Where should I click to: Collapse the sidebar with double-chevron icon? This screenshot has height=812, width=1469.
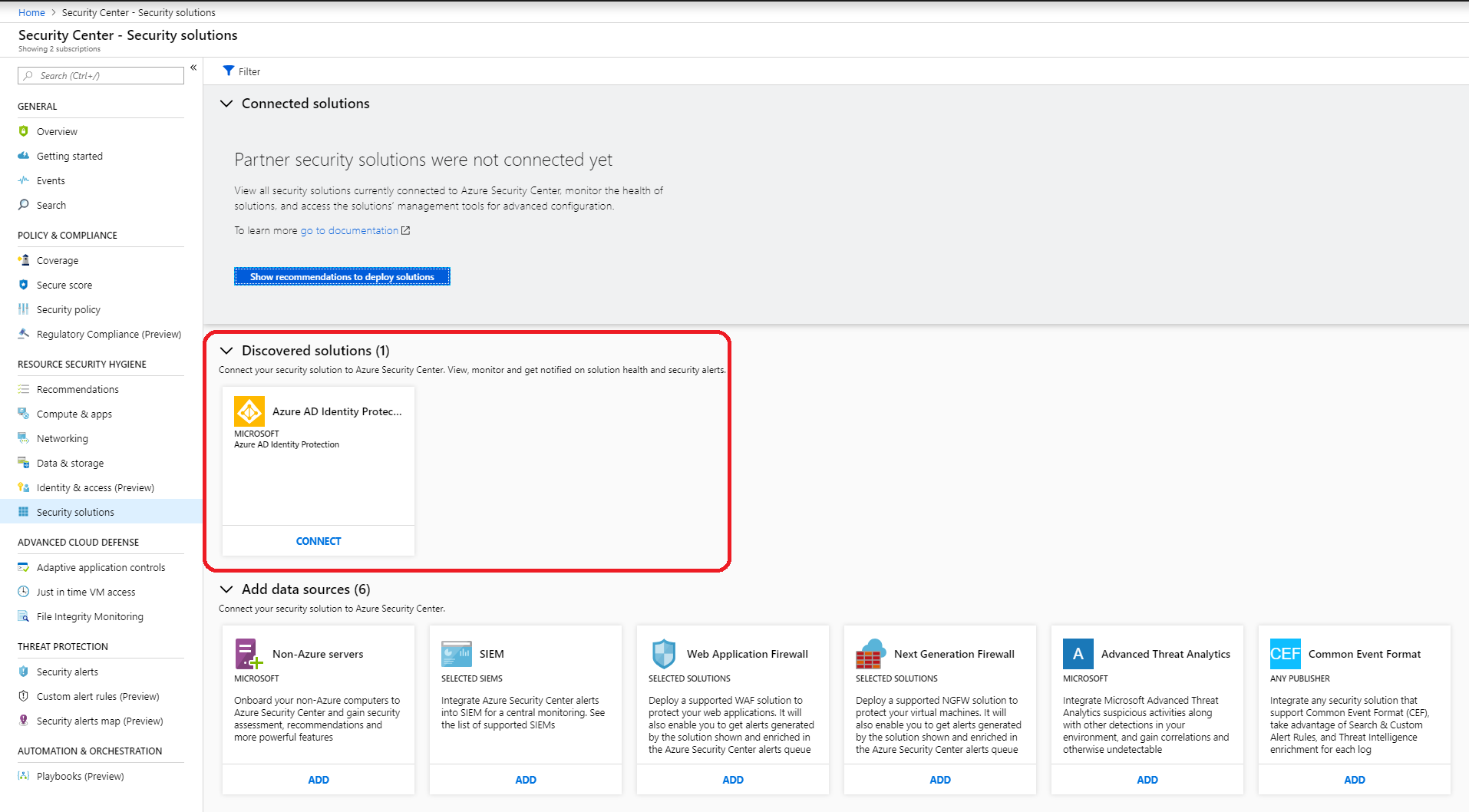click(x=193, y=68)
